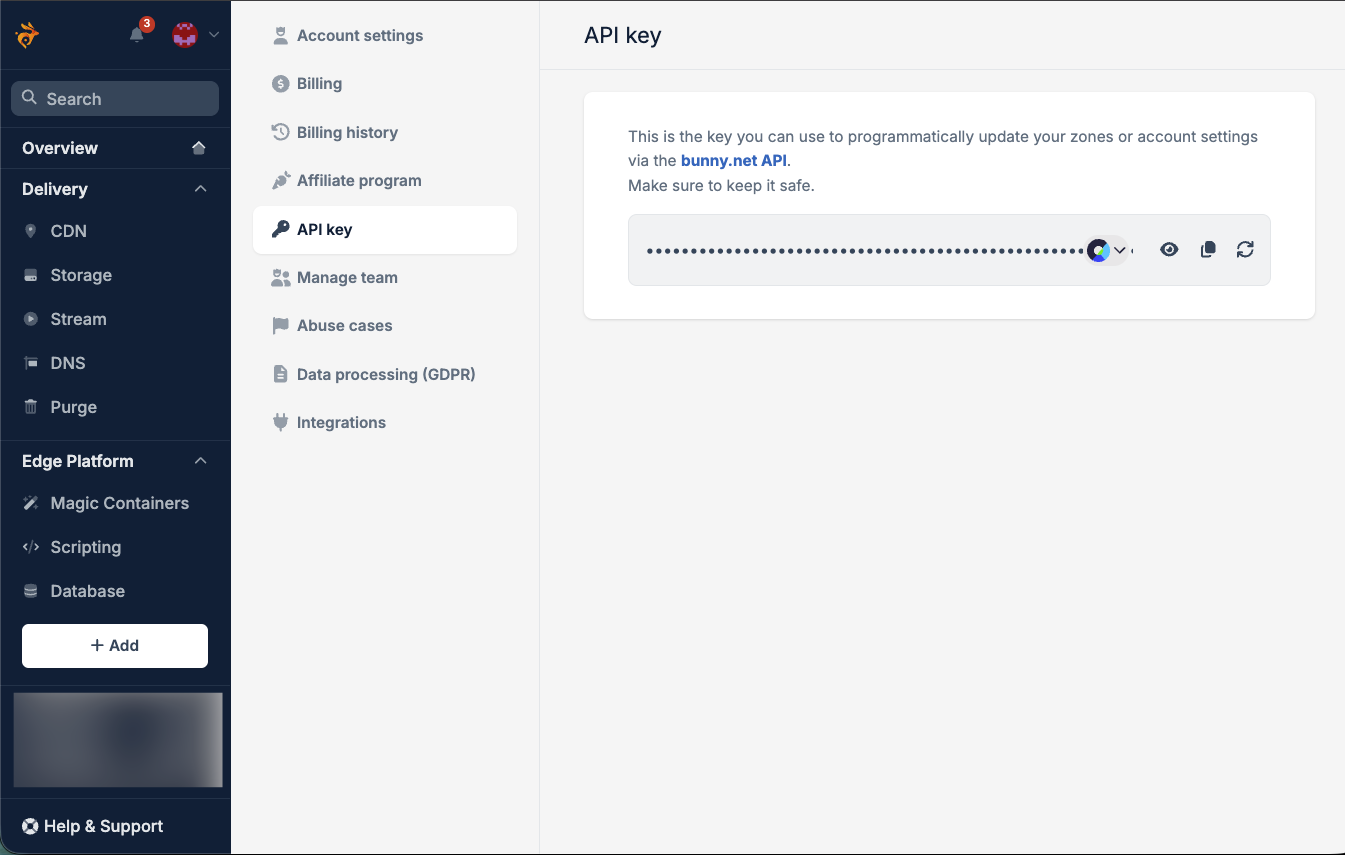Select Manage team in settings menu
Image resolution: width=1345 pixels, height=855 pixels.
346,277
